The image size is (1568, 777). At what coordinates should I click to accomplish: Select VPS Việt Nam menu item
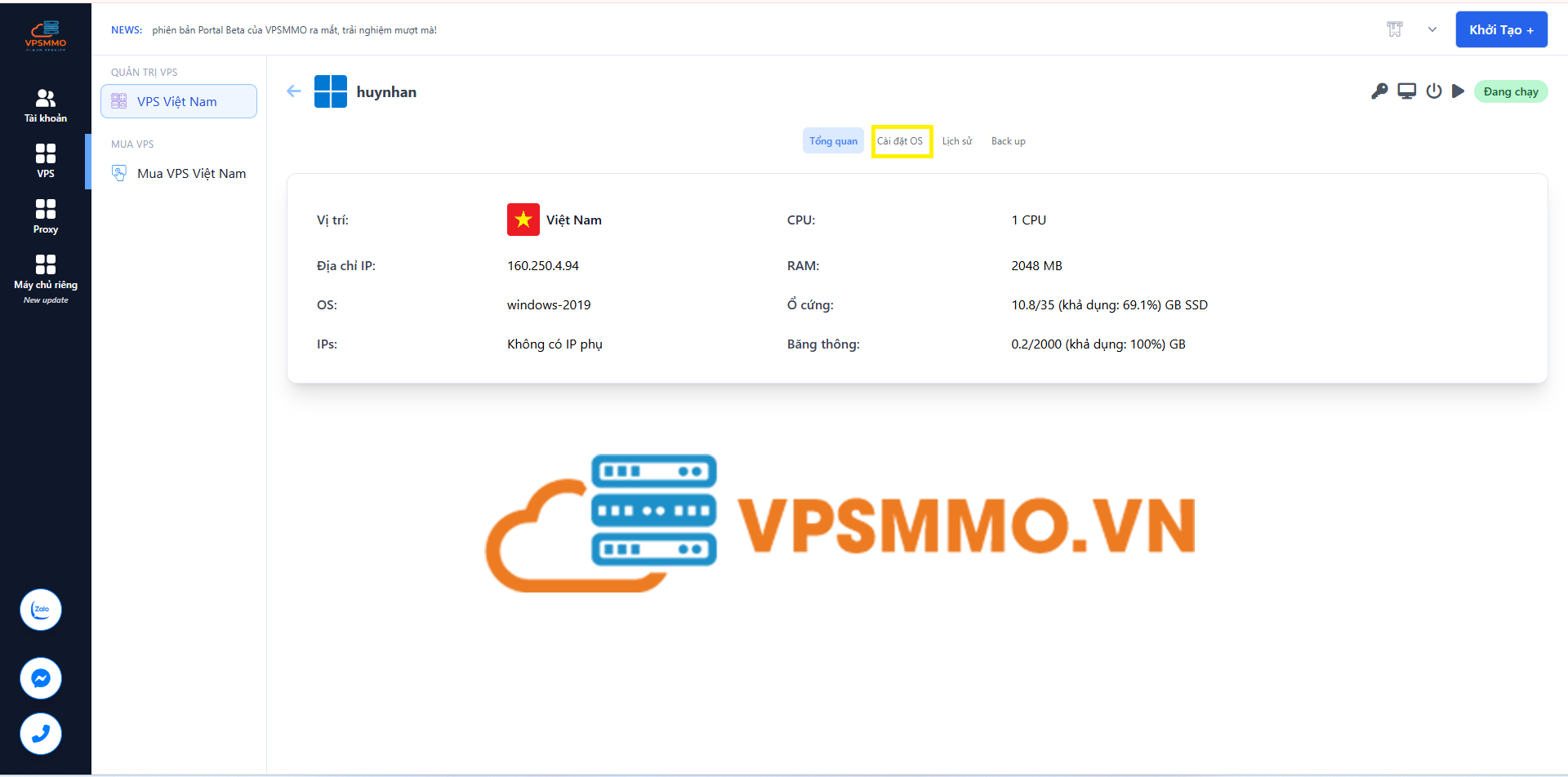click(178, 101)
